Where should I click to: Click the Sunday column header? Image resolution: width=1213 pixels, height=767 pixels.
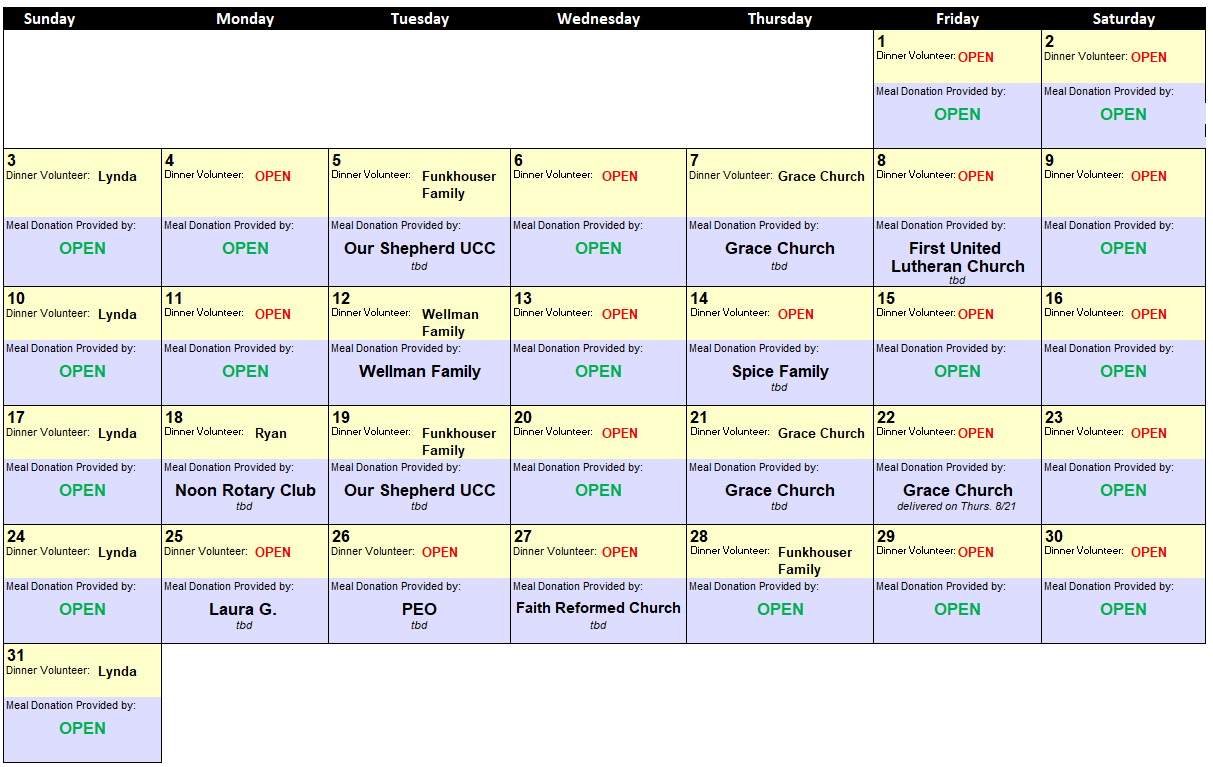tap(50, 19)
